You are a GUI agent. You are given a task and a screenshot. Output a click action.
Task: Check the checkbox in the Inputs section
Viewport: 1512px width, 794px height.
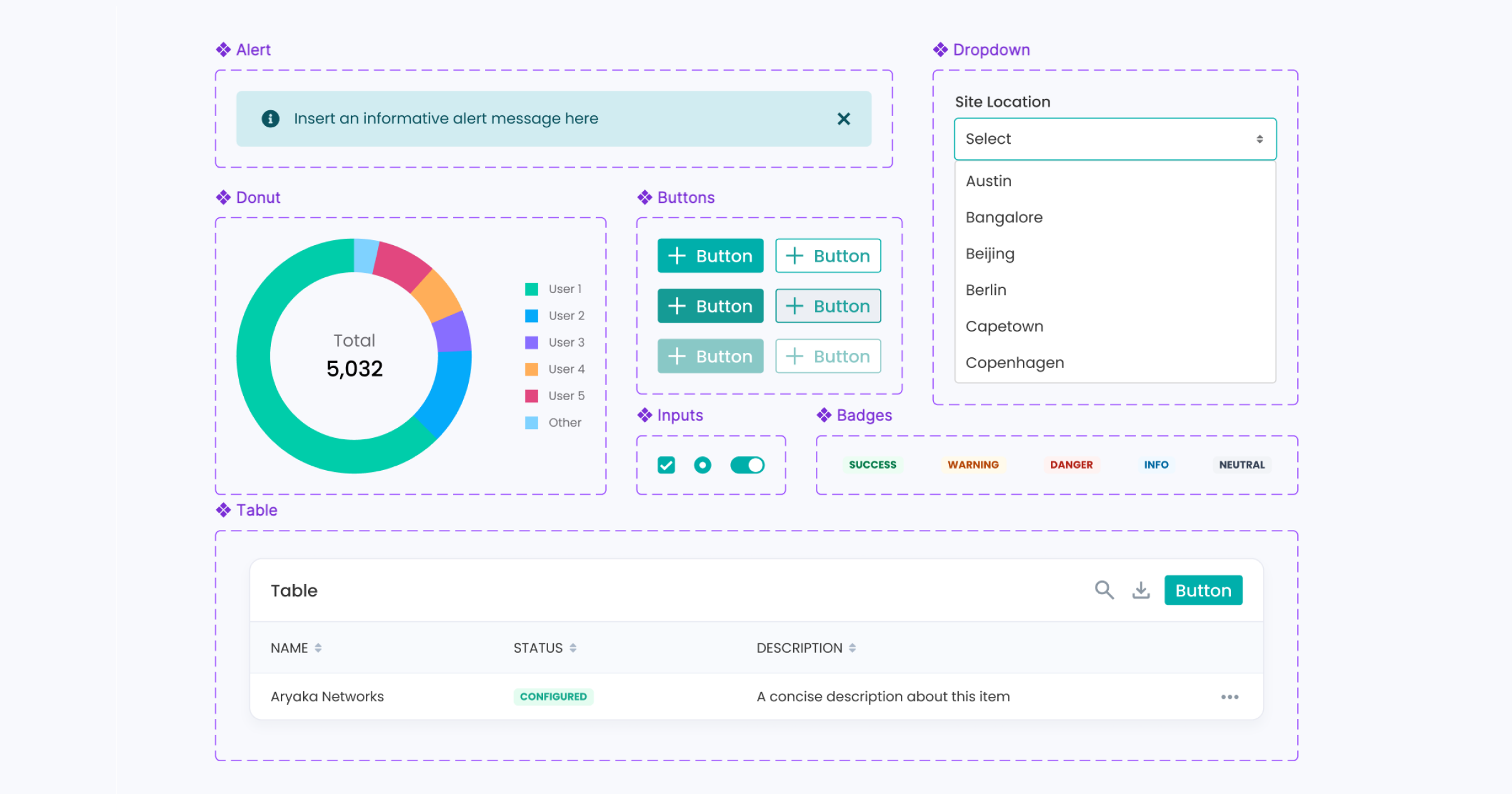666,464
